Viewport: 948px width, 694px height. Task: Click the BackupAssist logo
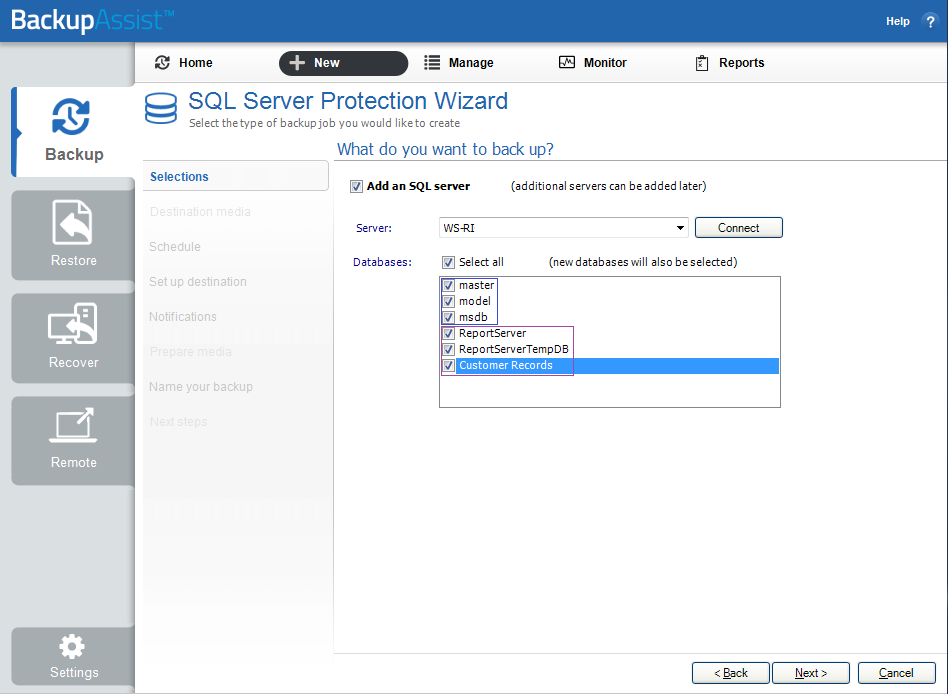(93, 21)
